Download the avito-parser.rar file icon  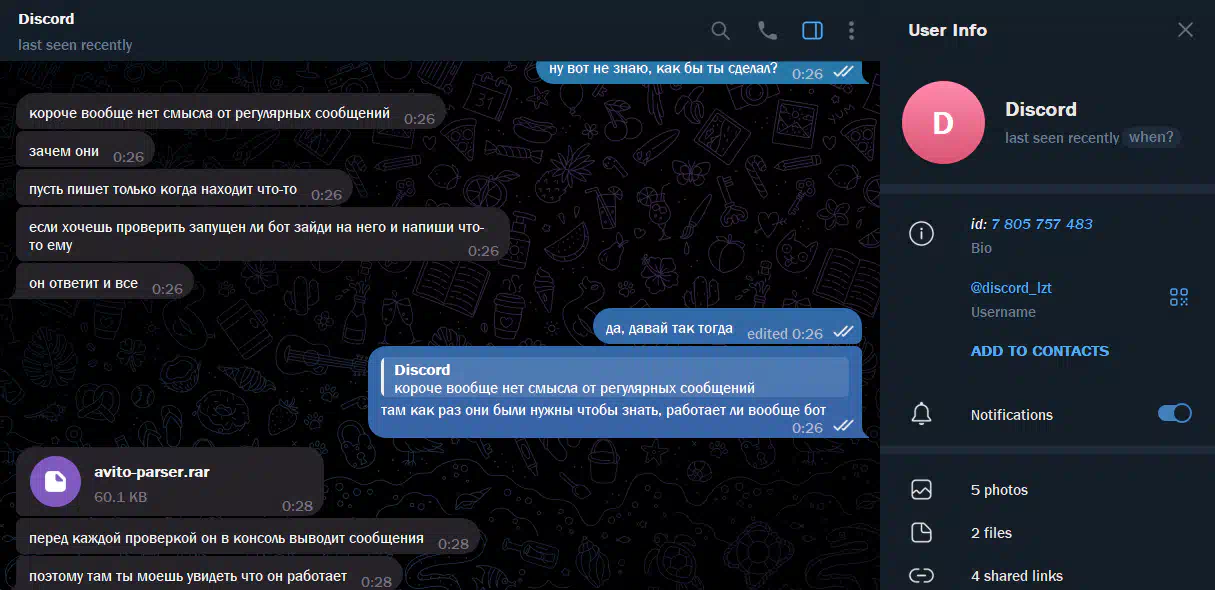tap(56, 482)
